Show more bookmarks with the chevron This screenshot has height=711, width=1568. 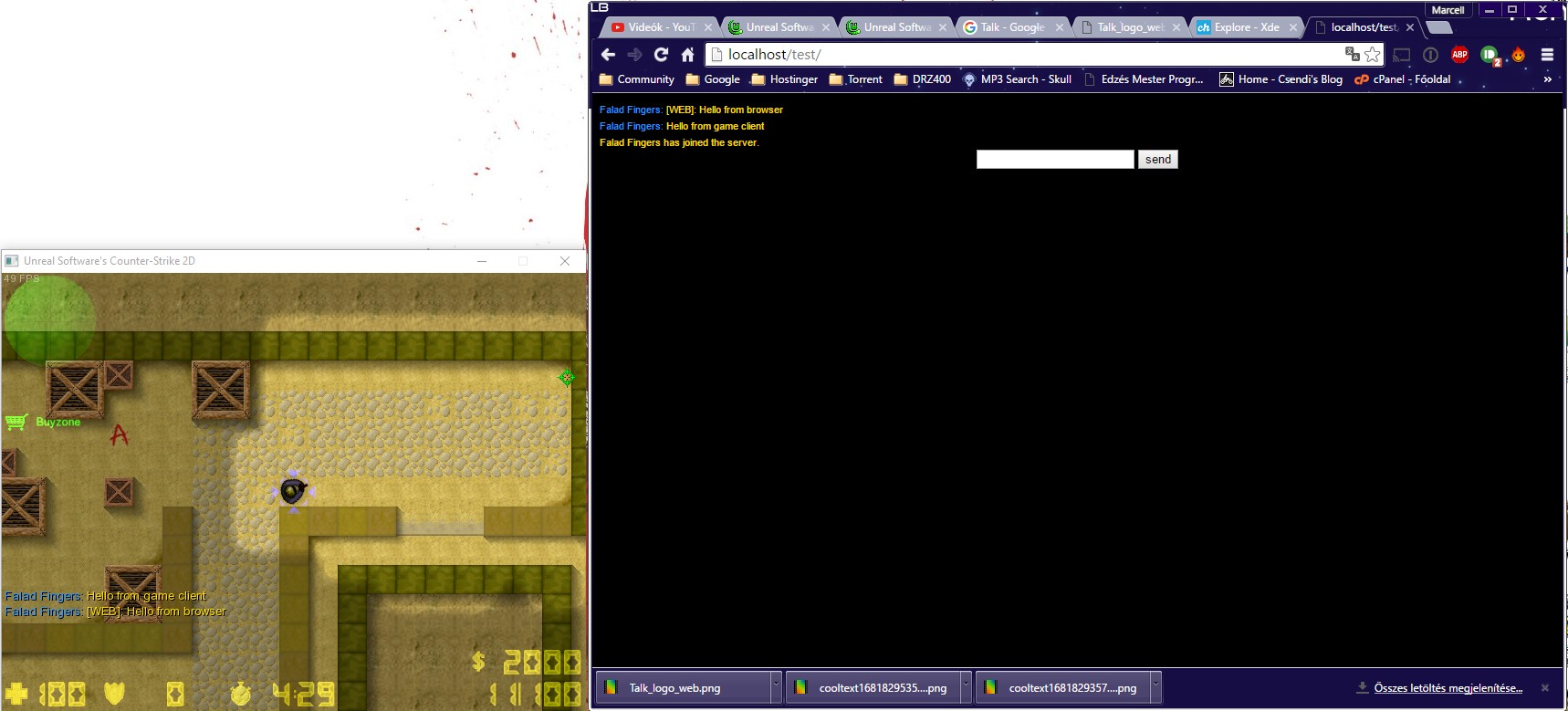coord(1548,79)
